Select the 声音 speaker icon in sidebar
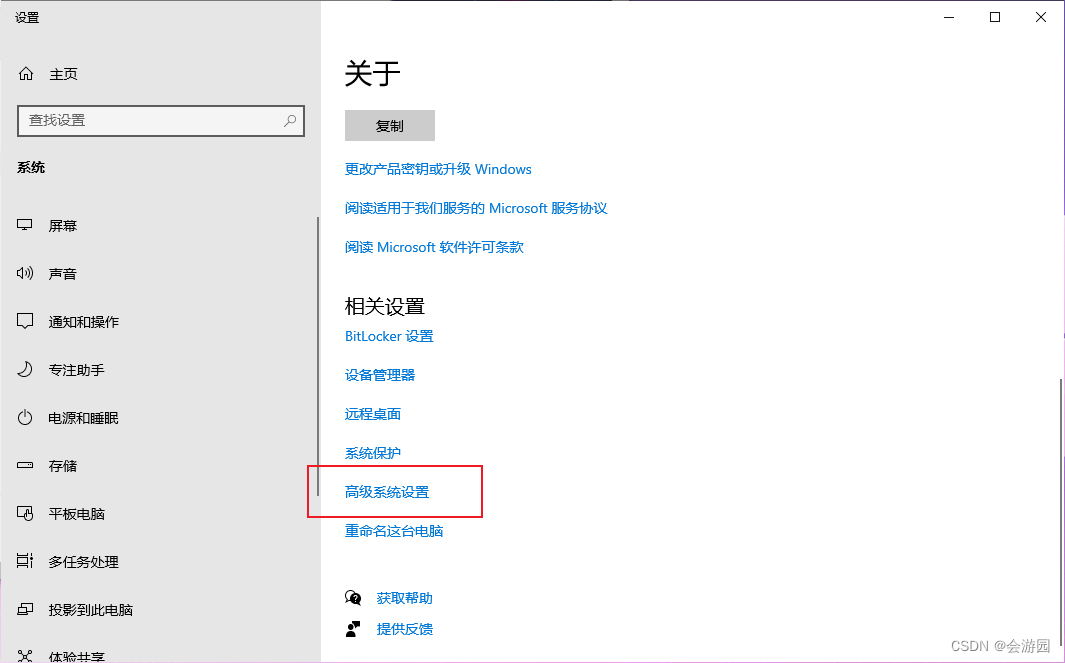This screenshot has height=663, width=1065. pos(24,273)
